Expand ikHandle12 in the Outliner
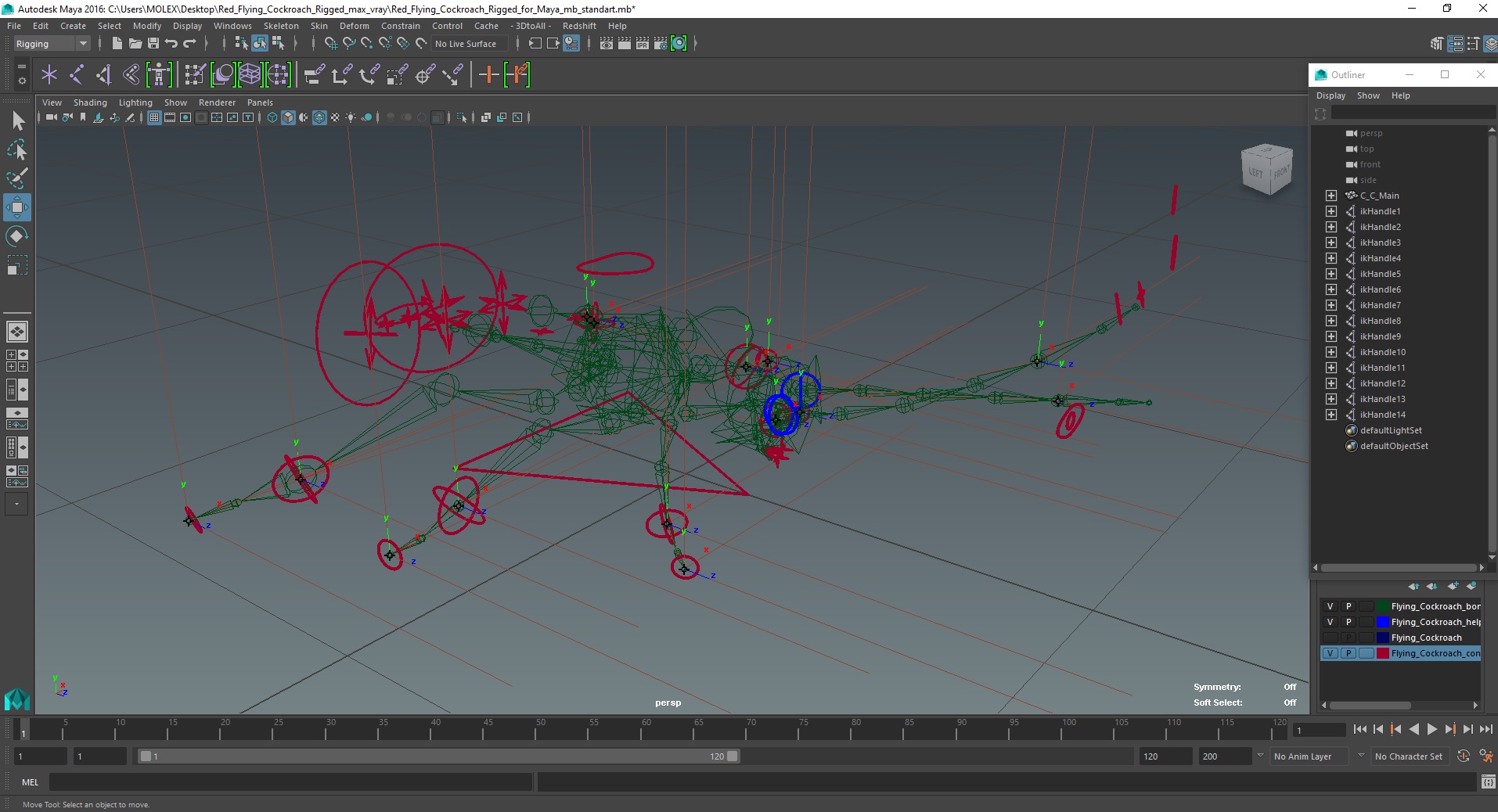 tap(1331, 383)
